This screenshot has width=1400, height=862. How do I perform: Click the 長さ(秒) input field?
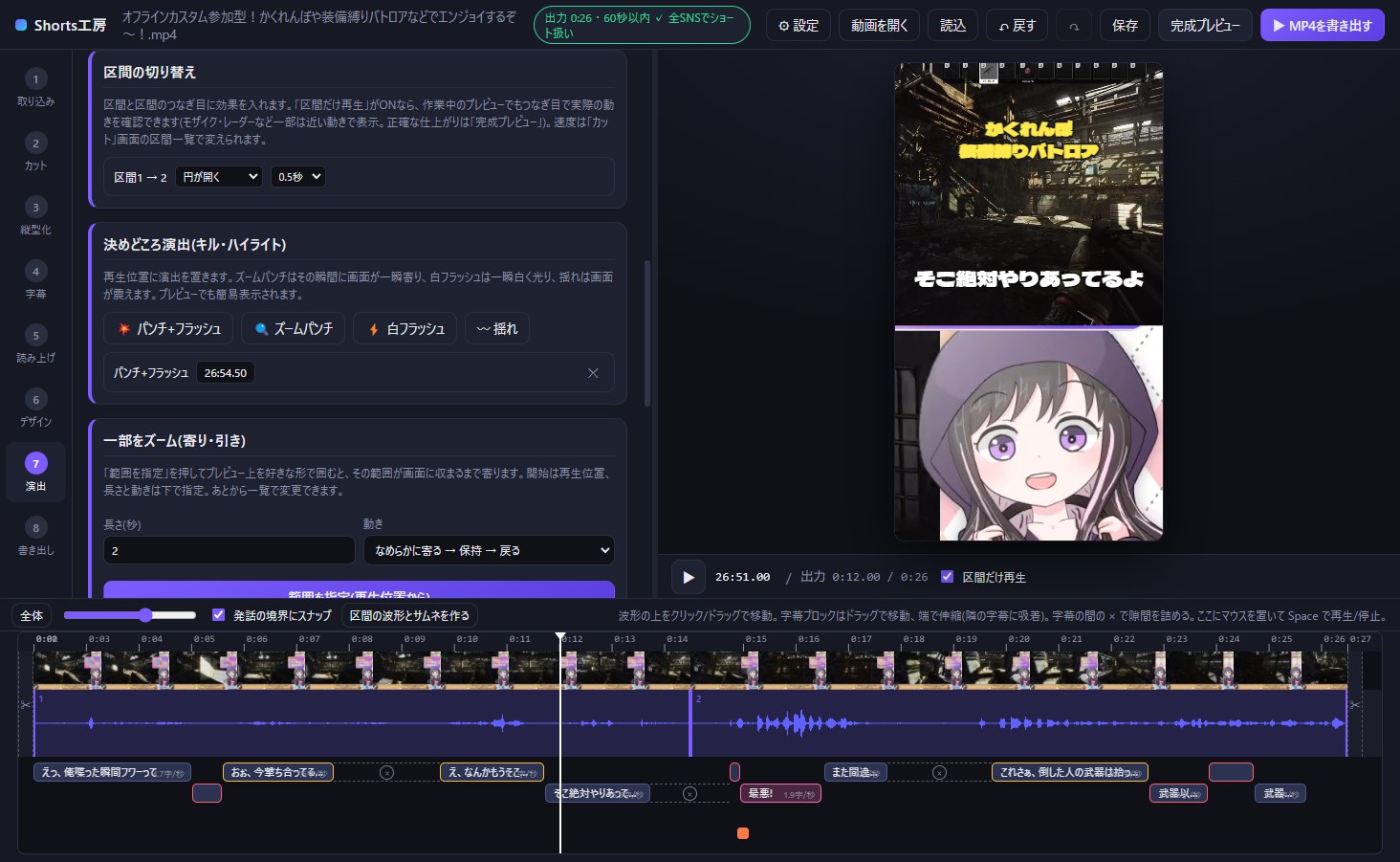230,550
